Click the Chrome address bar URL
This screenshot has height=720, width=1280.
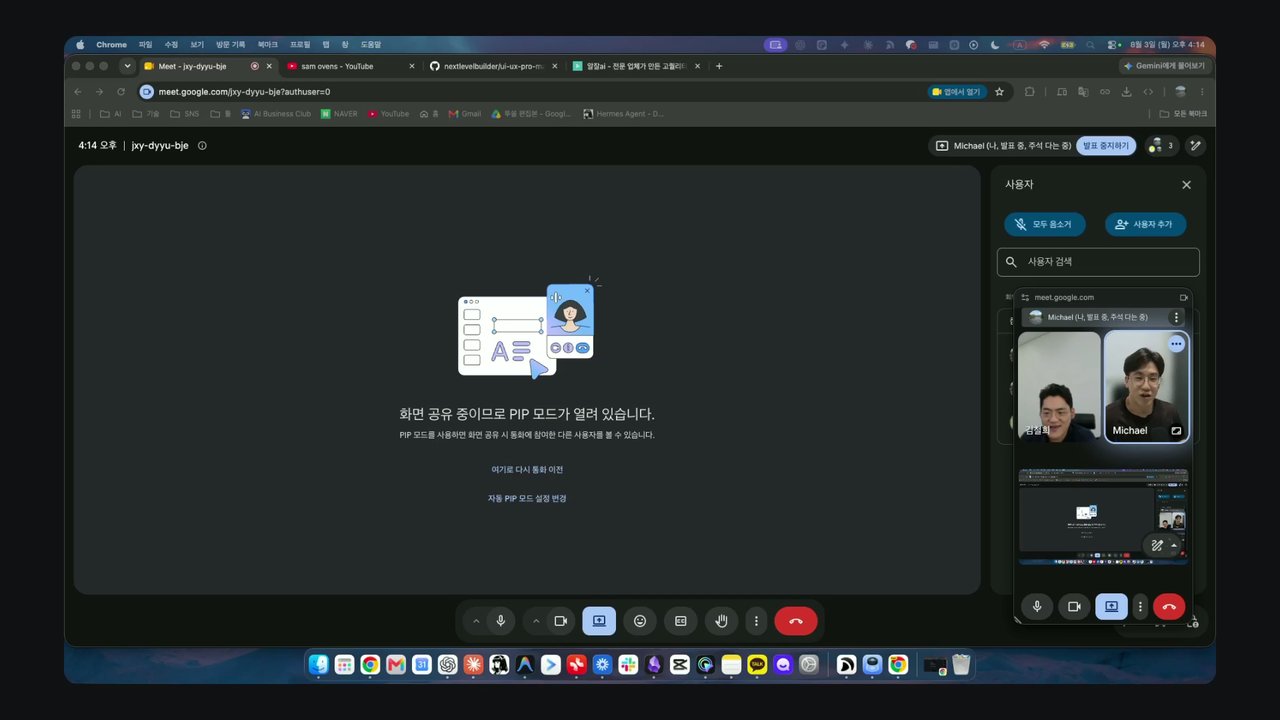point(244,91)
